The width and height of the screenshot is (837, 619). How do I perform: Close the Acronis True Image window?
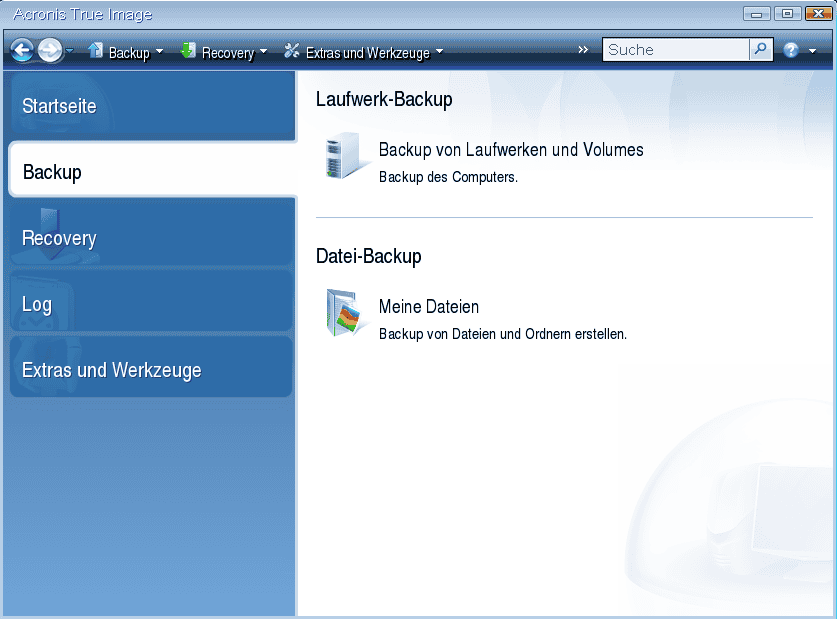[x=818, y=13]
